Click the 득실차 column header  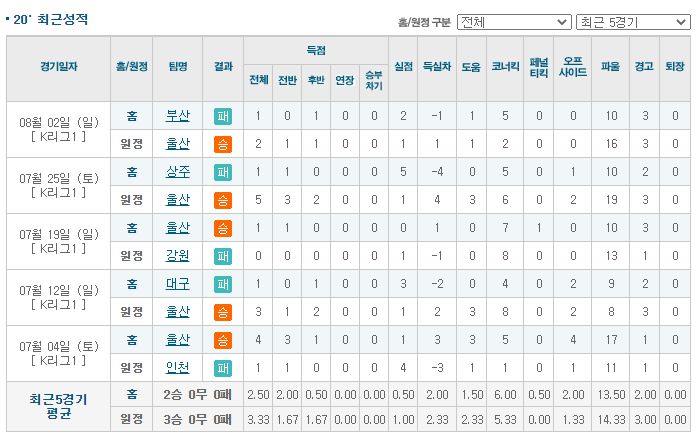[x=437, y=67]
